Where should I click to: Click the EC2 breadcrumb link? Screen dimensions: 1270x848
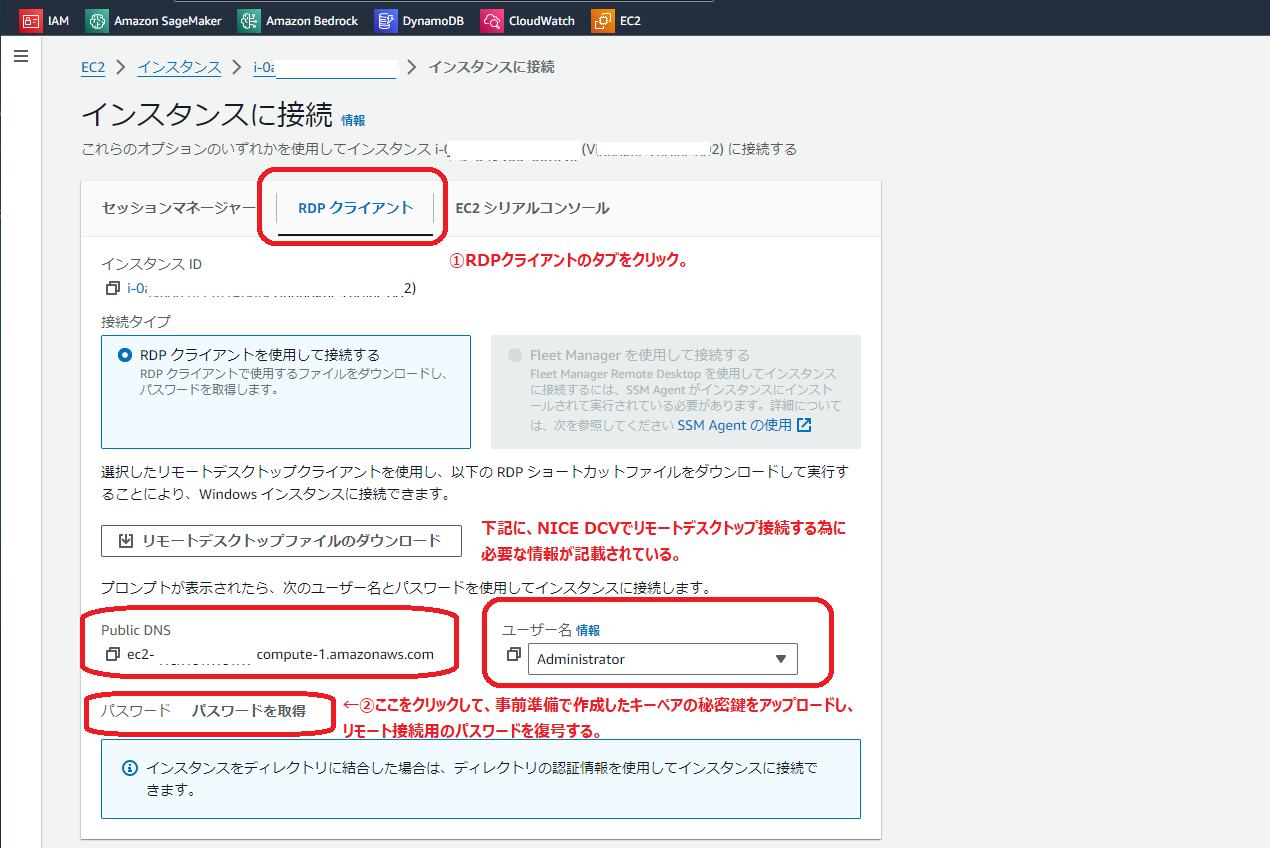click(x=93, y=67)
